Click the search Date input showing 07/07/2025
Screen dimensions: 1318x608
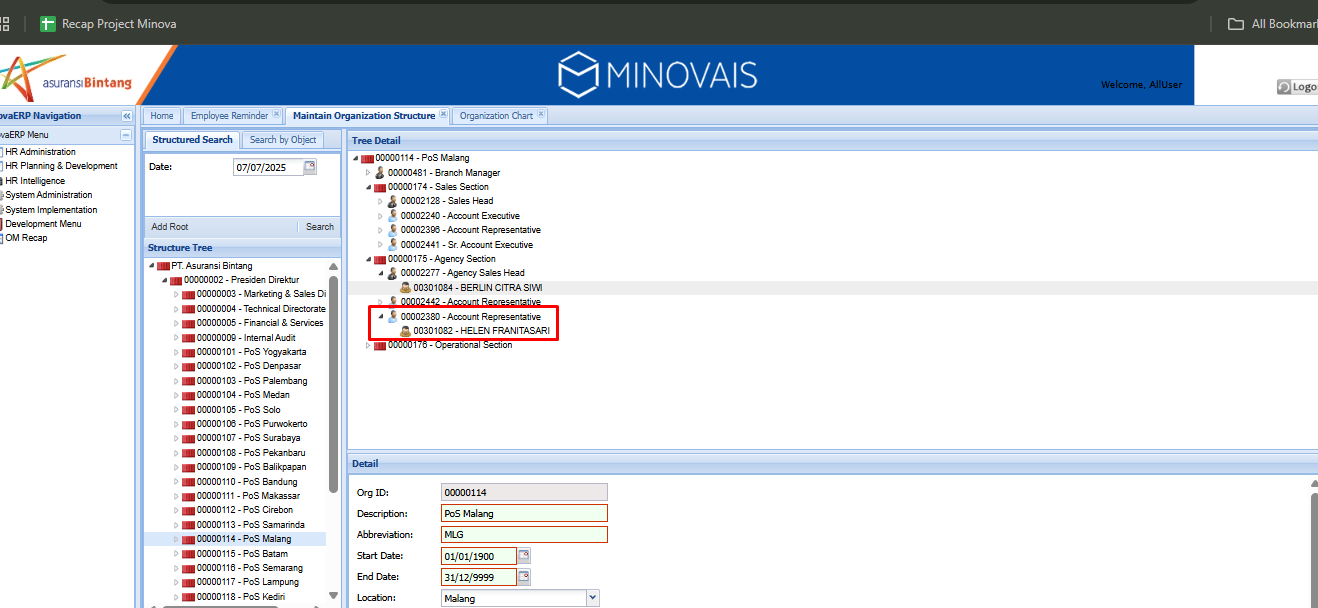click(x=267, y=167)
